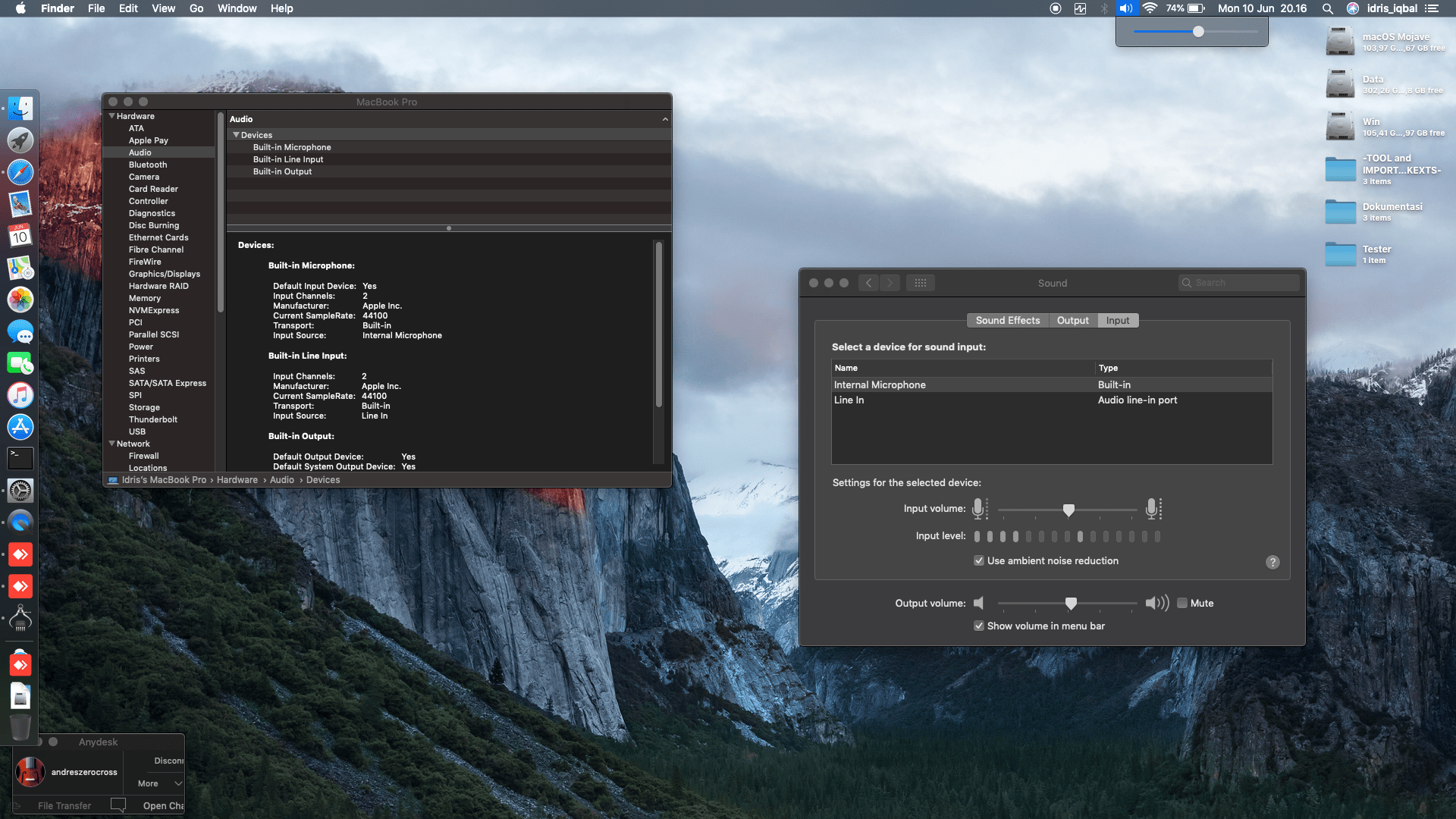Collapse the Hardware tree section
This screenshot has width=1456, height=819.
[112, 116]
